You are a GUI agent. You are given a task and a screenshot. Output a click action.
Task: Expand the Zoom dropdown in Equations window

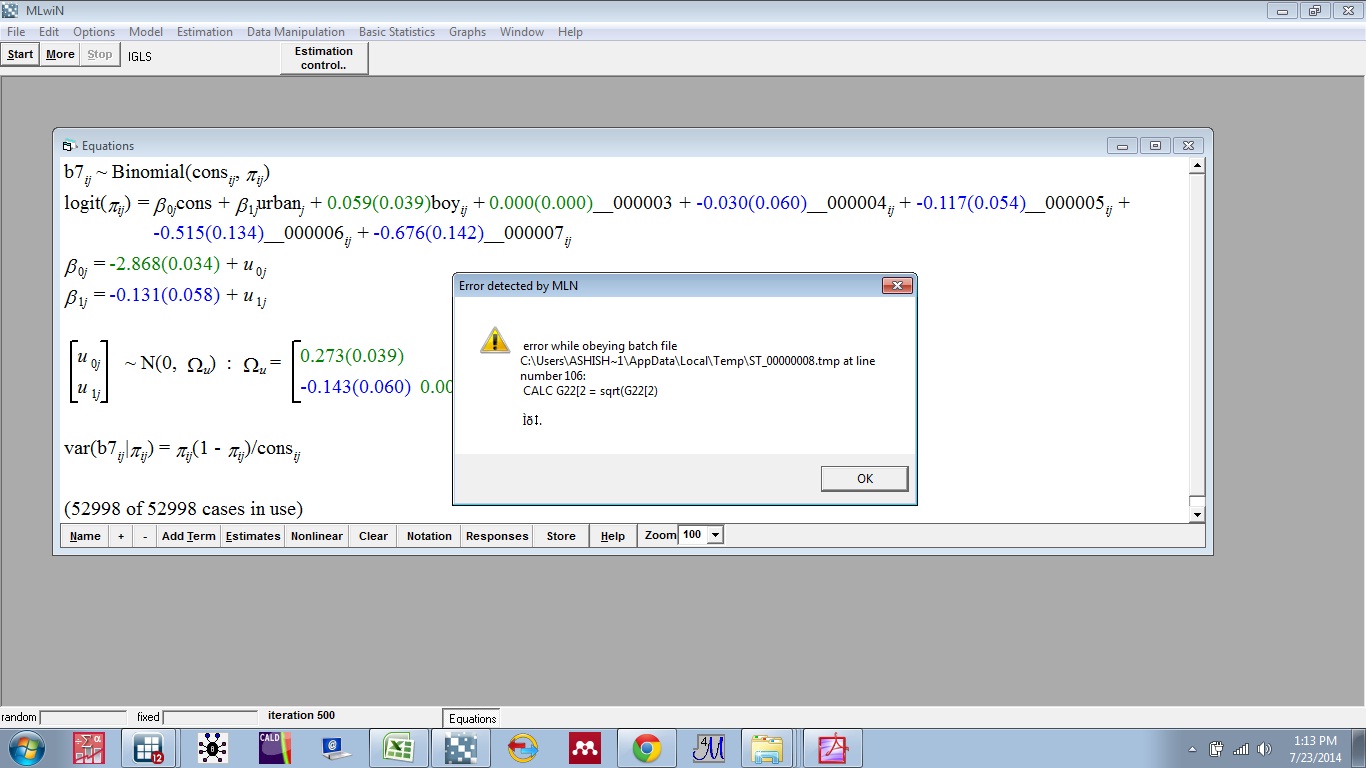(x=714, y=536)
